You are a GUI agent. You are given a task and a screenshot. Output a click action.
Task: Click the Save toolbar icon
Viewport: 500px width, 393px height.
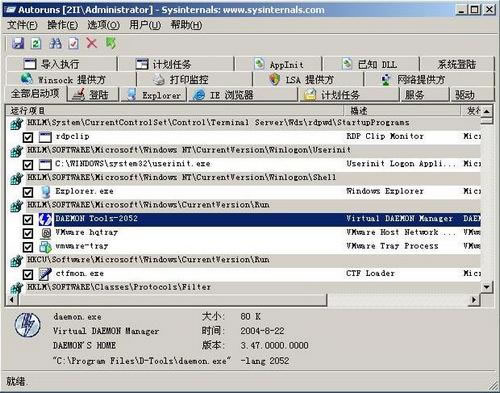pos(18,43)
